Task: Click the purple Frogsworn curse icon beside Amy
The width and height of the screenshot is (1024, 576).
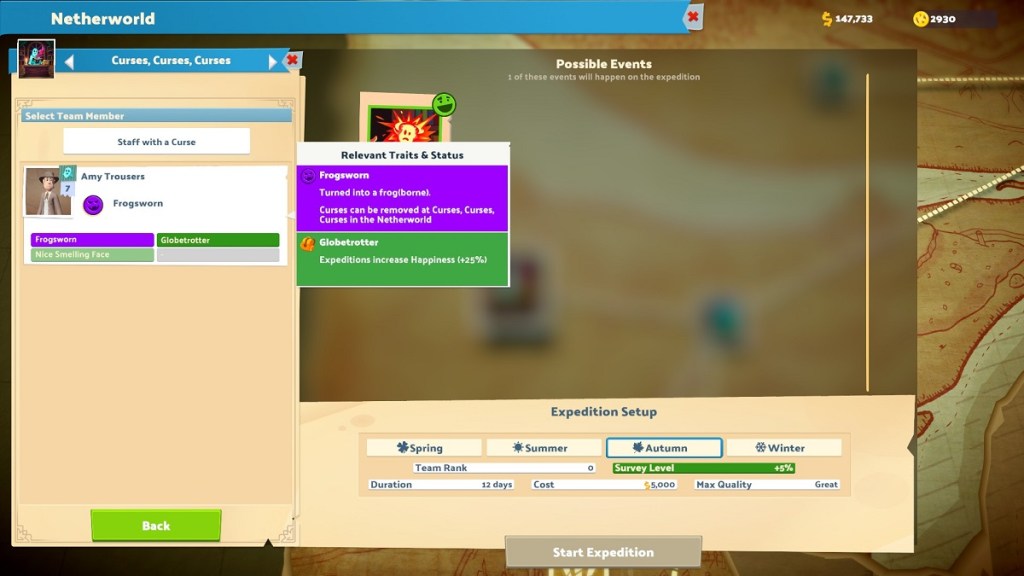Action: coord(93,205)
